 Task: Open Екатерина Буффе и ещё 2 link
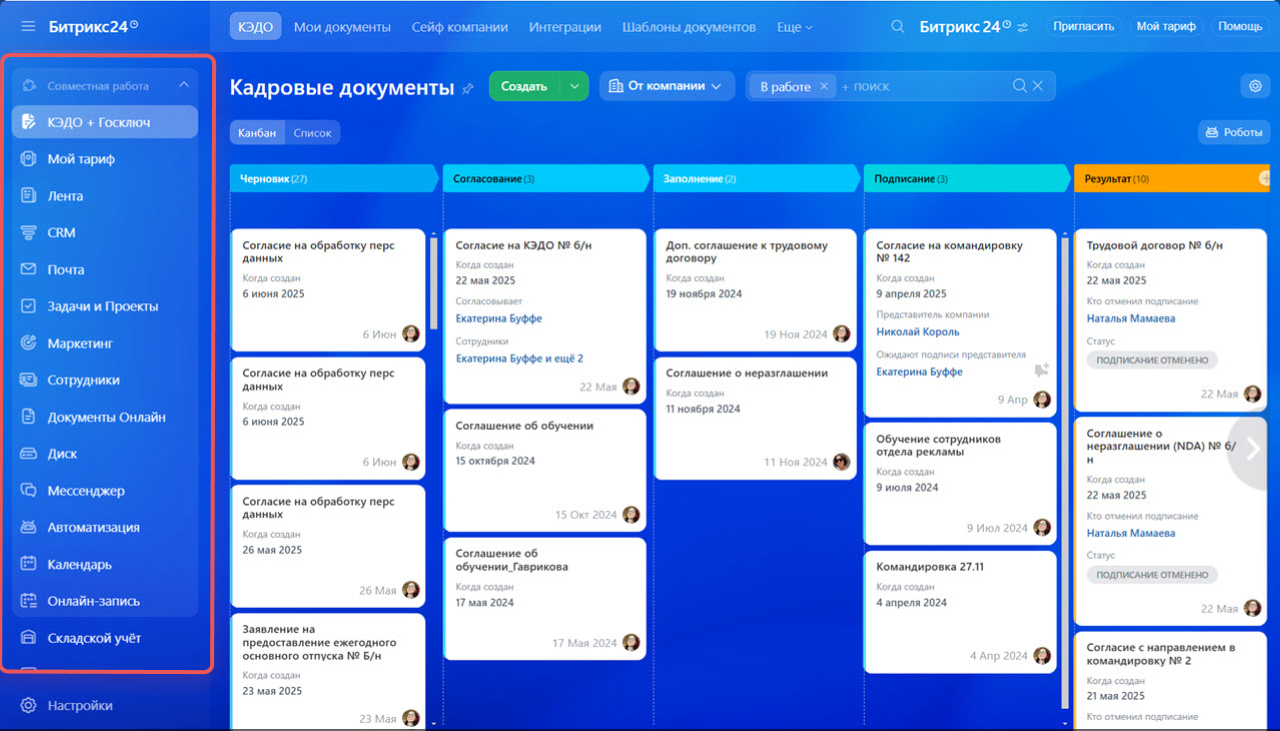pyautogui.click(x=519, y=358)
